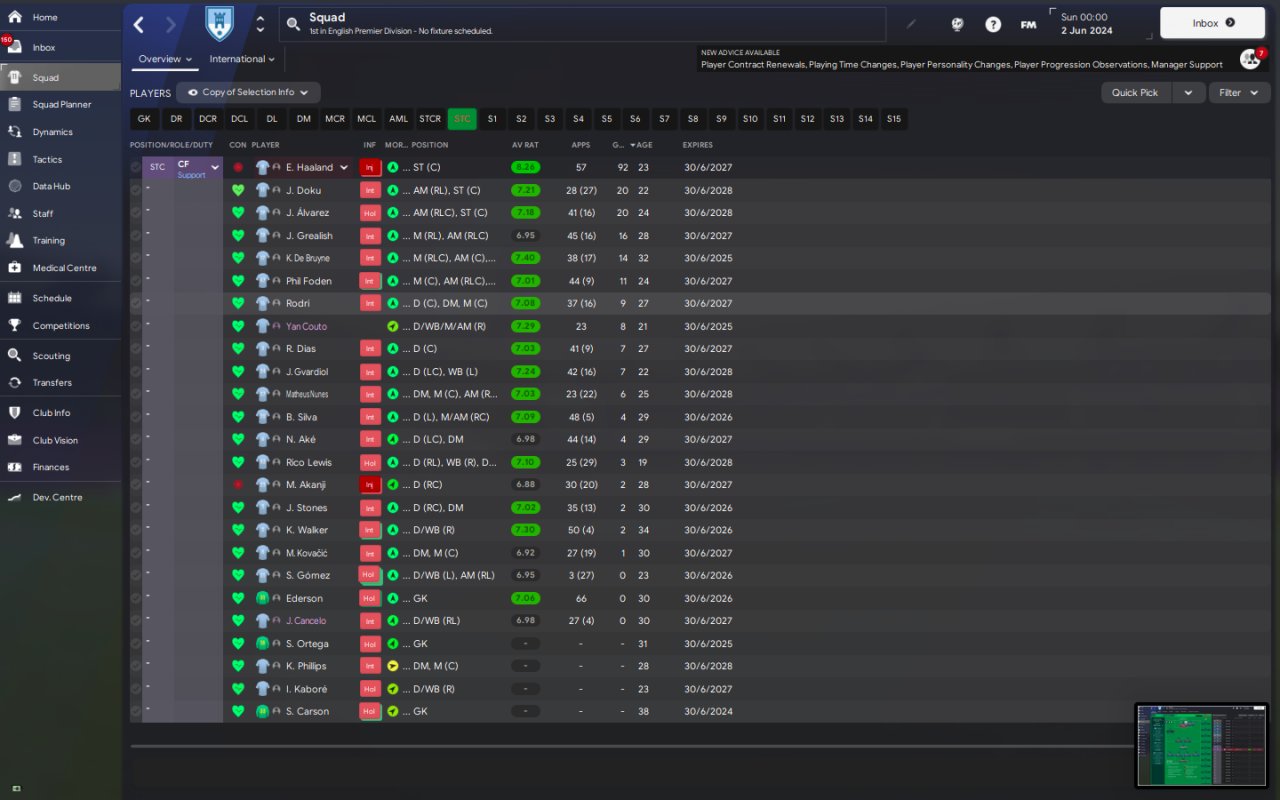The height and width of the screenshot is (800, 1280).
Task: Open Squad Planner clipboard icon
Action: [x=15, y=104]
